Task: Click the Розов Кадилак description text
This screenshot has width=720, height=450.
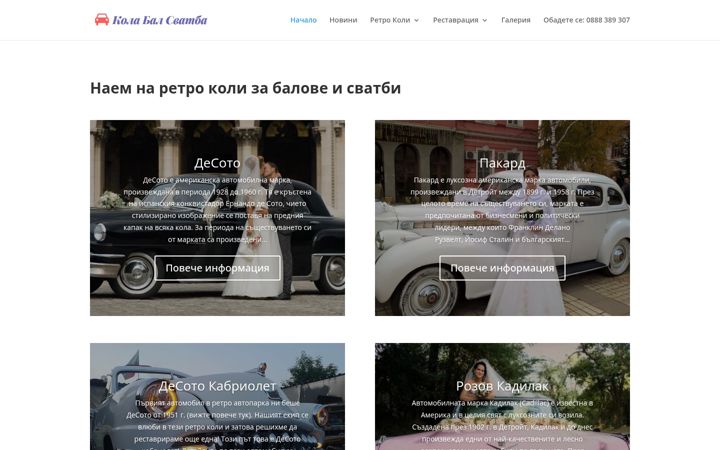Action: point(502,423)
